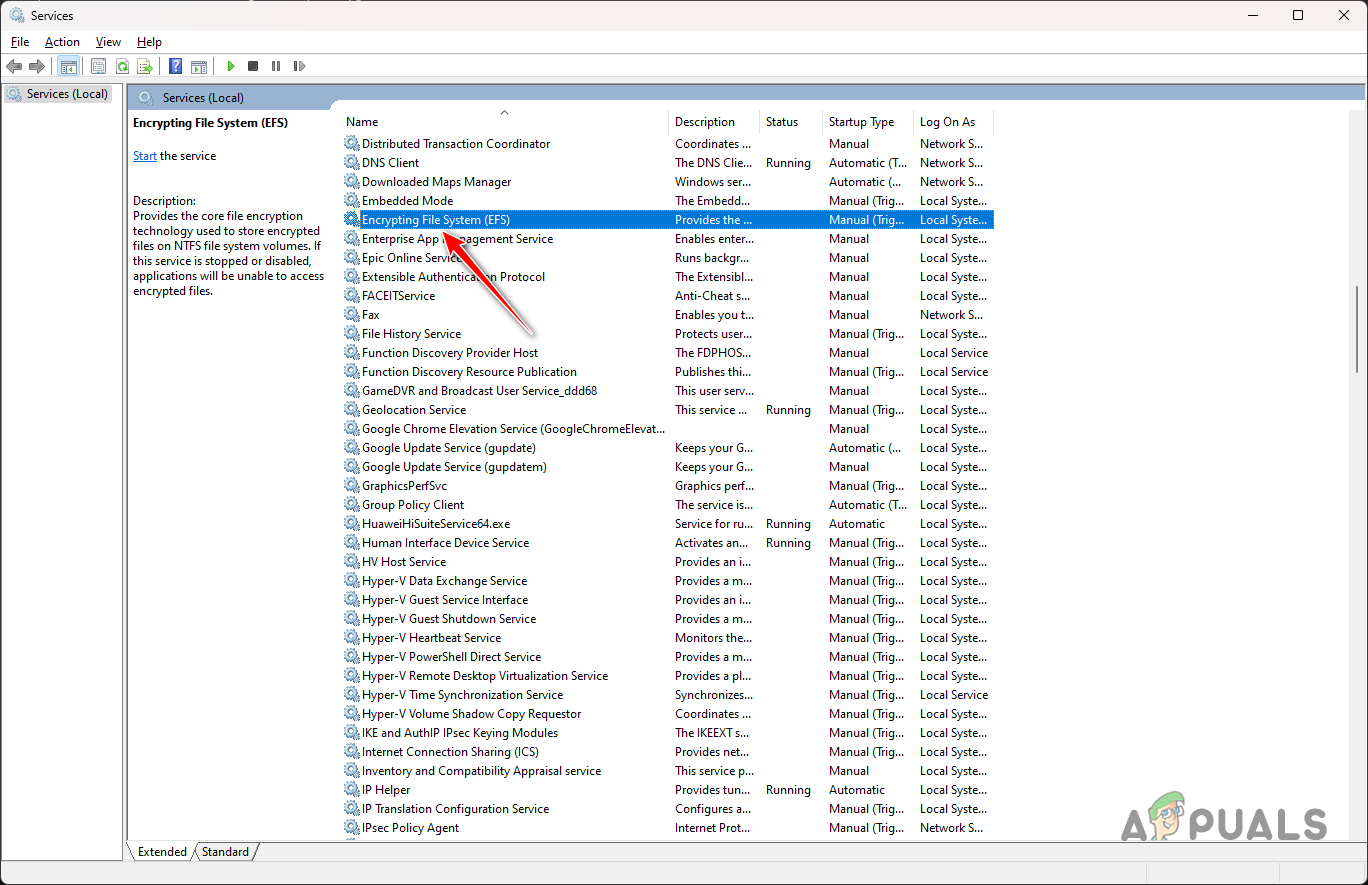Refresh the services list with the refresh icon
This screenshot has width=1368, height=885.
click(122, 66)
